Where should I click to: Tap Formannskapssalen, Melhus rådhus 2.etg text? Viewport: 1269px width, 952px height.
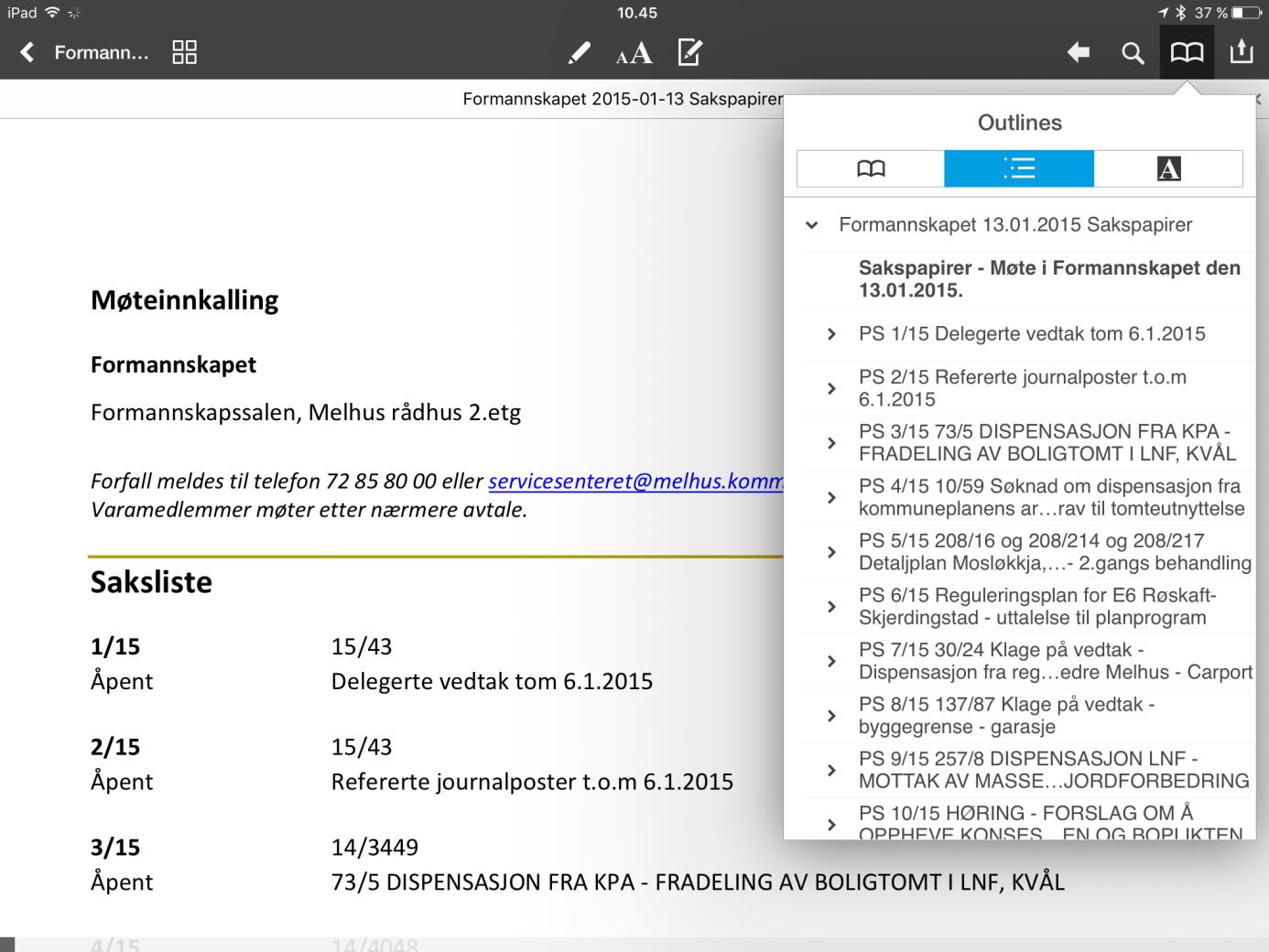(x=306, y=413)
